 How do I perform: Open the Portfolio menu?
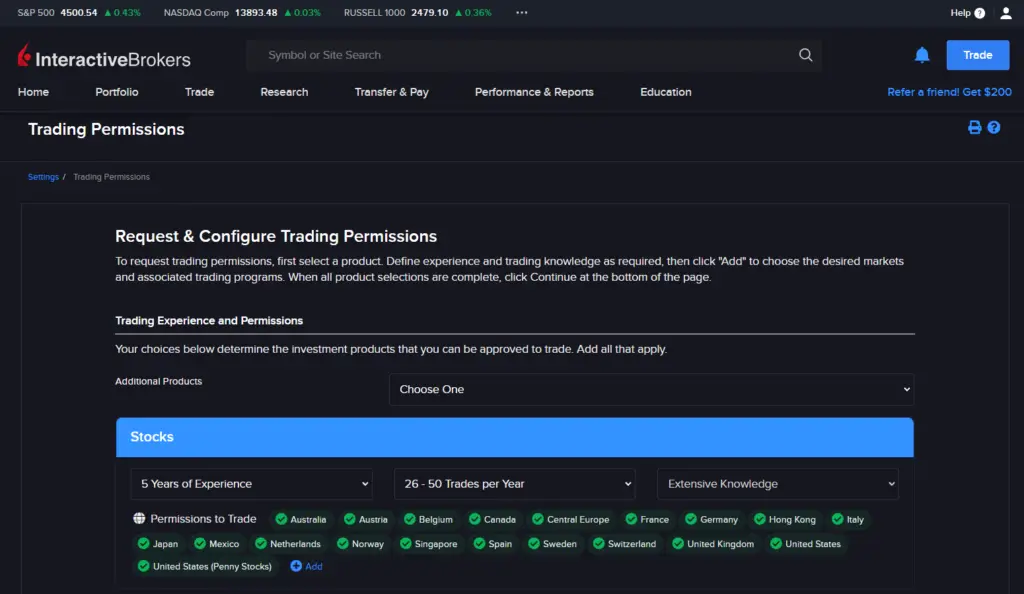pos(117,92)
